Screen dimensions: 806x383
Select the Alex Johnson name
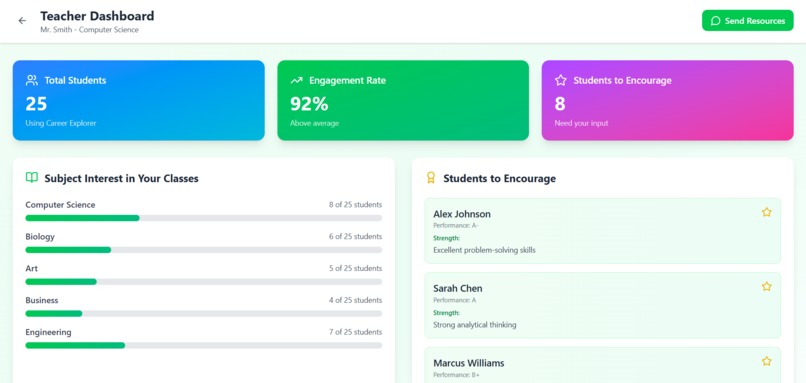point(462,214)
